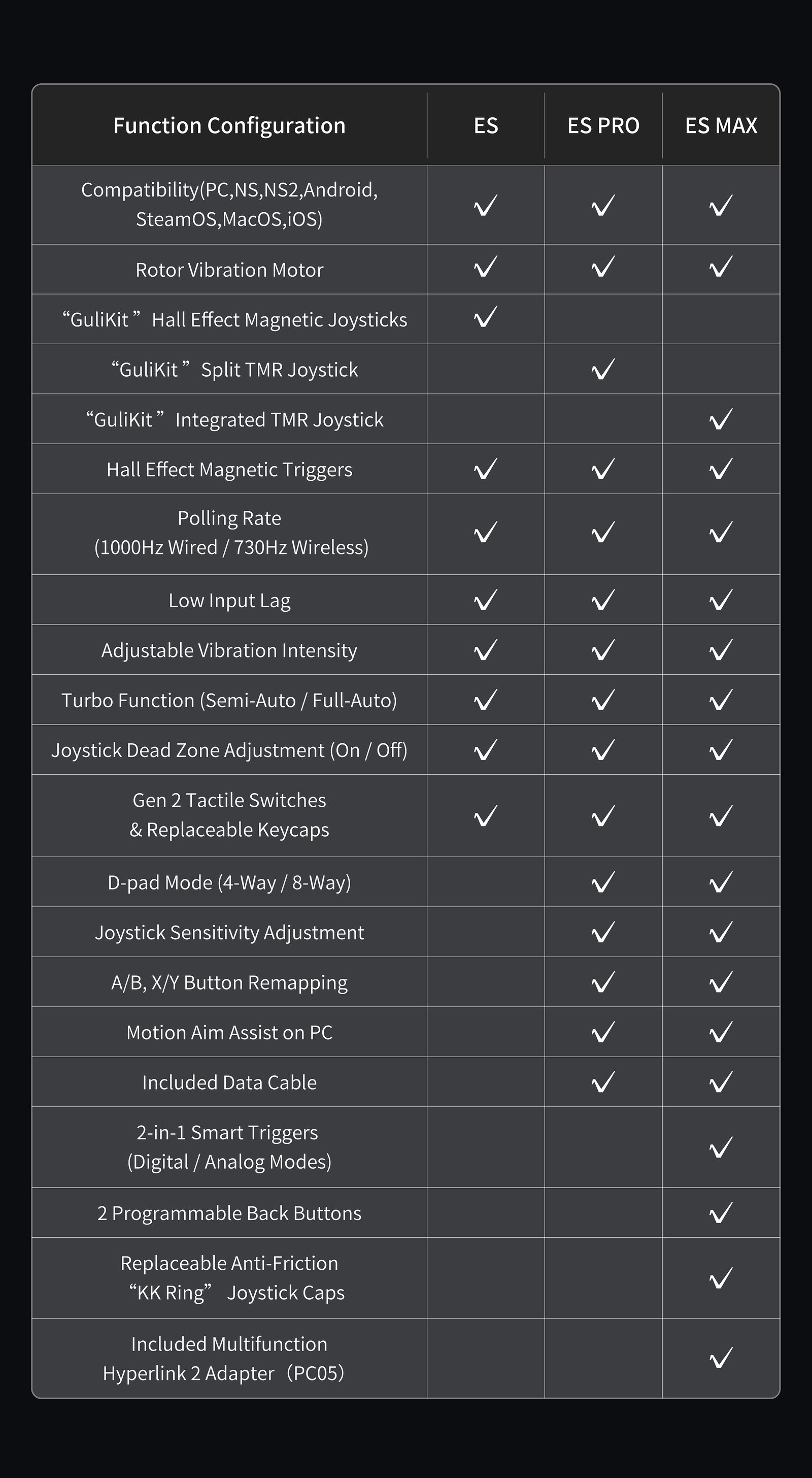Click the ES MAX checkmark for KK Ring Joystick Caps
Screen dimensions: 812x1478
(x=721, y=1278)
